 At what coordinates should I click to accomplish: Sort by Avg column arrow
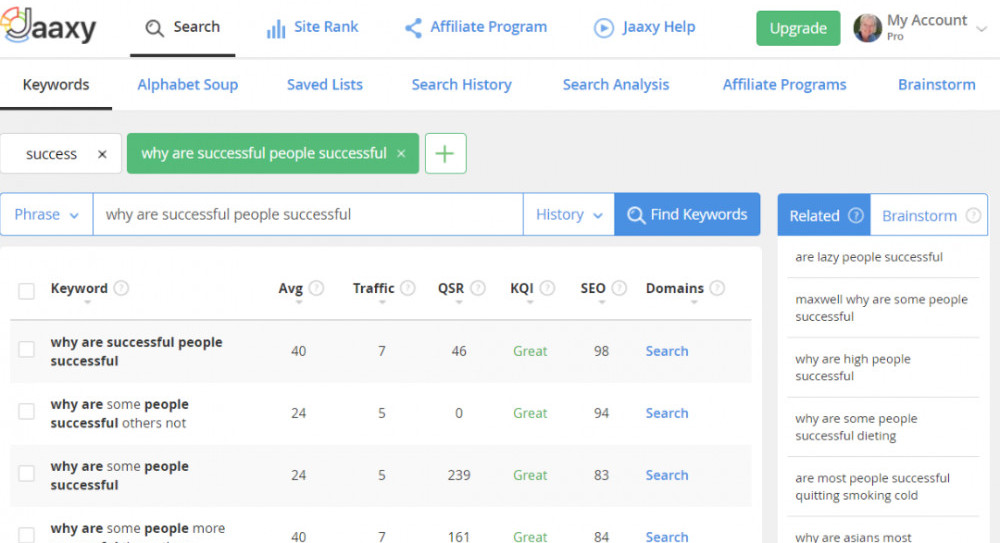[298, 302]
